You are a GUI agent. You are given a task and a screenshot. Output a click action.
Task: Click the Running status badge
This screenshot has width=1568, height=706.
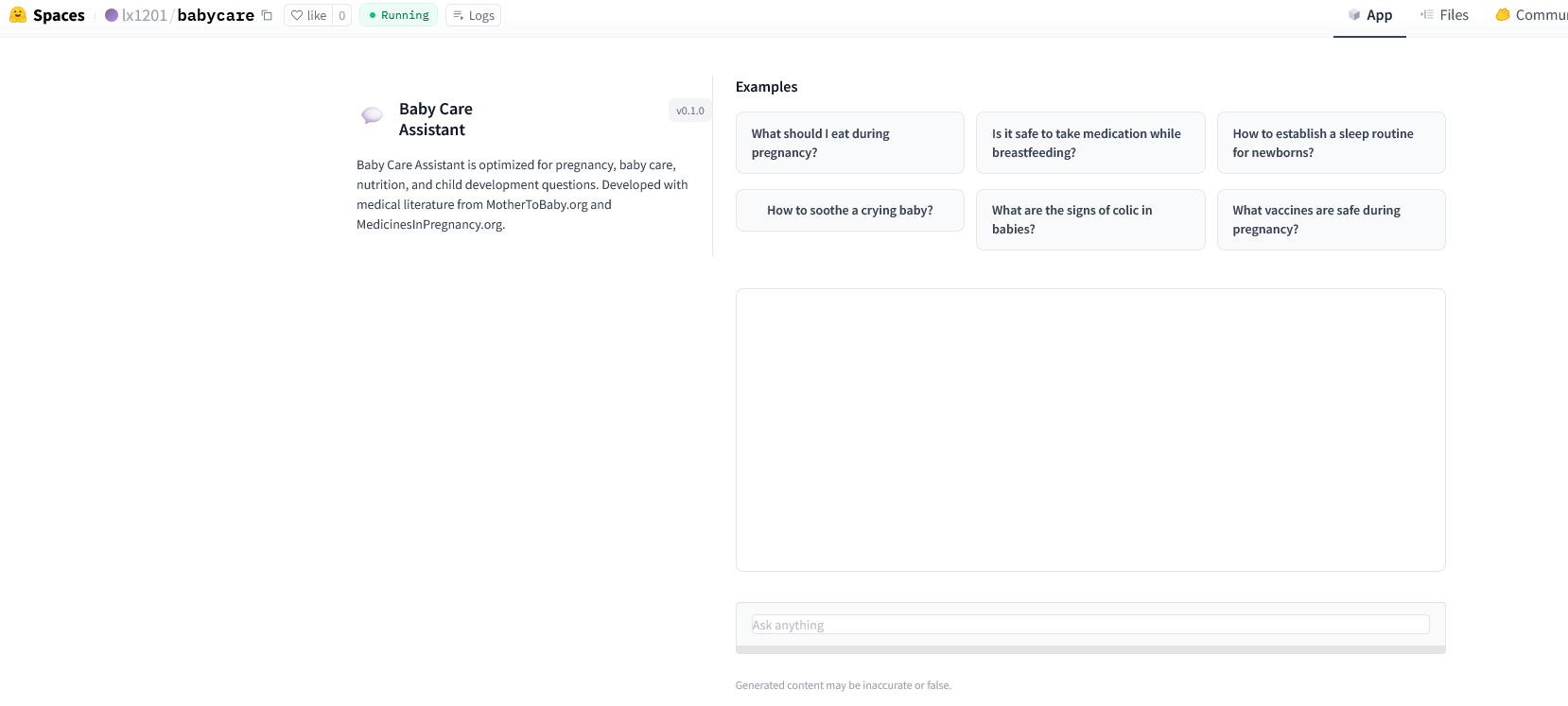398,15
